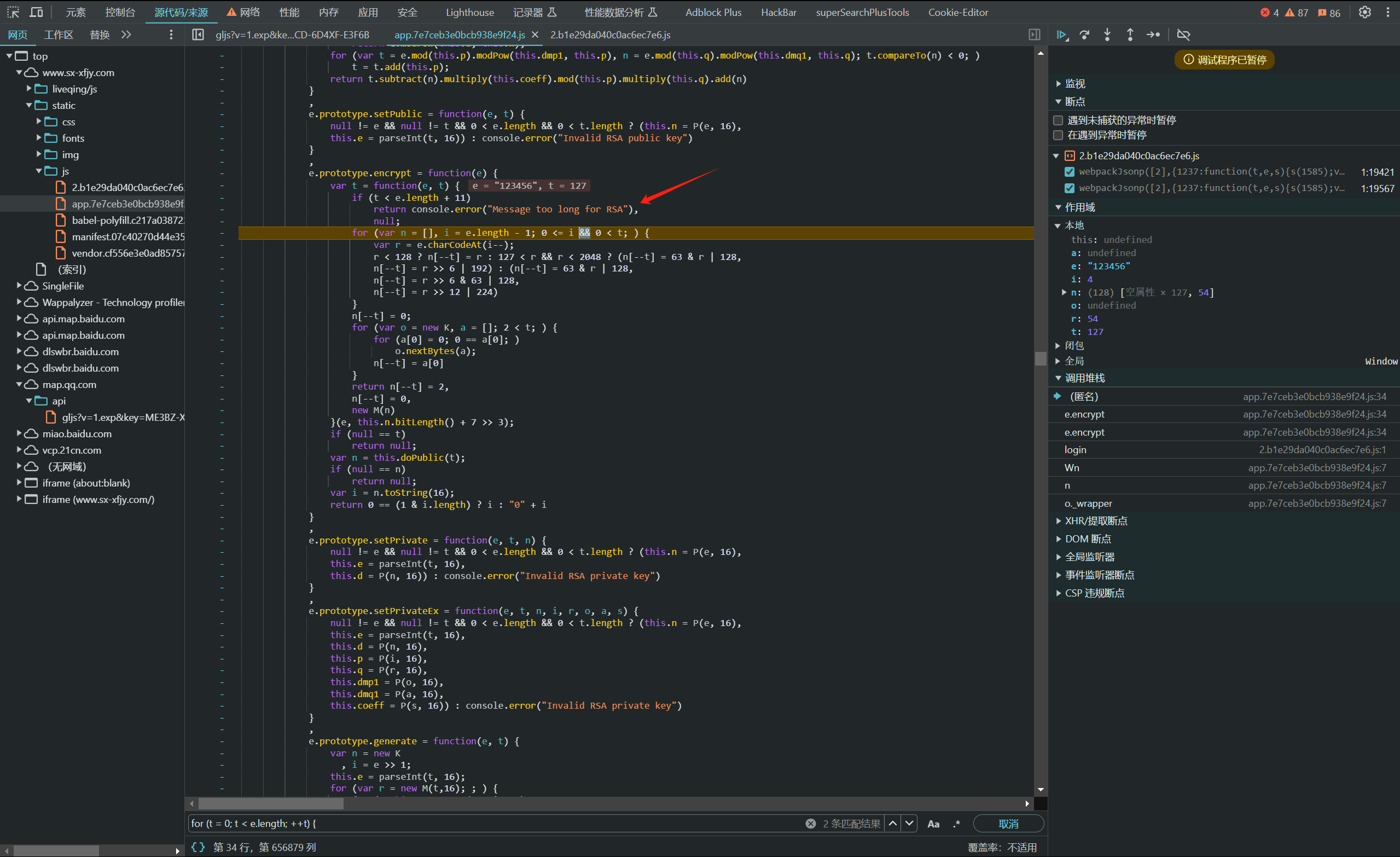Show more navigator tabs chevron

click(126, 34)
